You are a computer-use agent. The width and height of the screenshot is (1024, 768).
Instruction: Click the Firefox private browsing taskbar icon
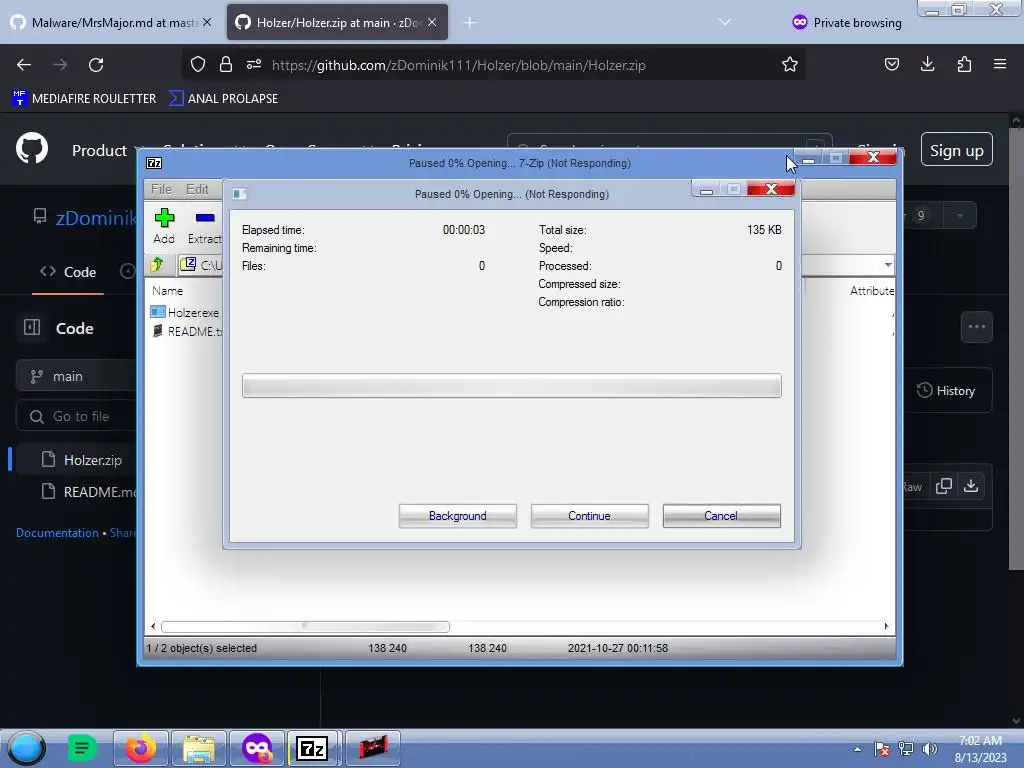pyautogui.click(x=257, y=748)
